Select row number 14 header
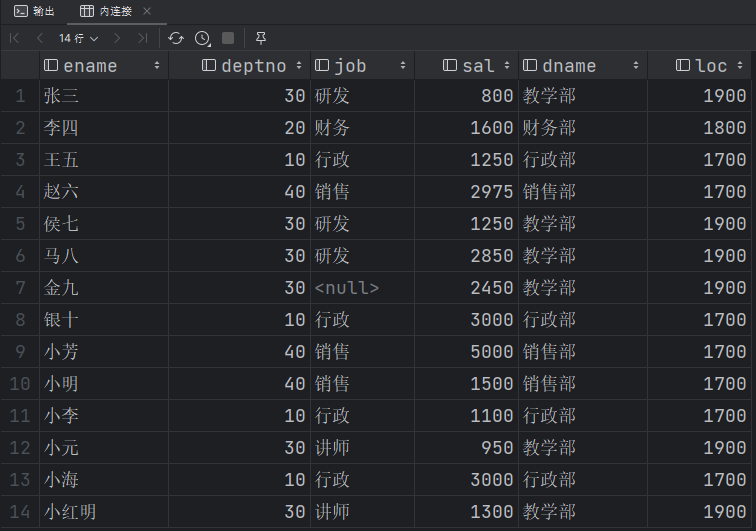The width and height of the screenshot is (756, 531). point(20,512)
